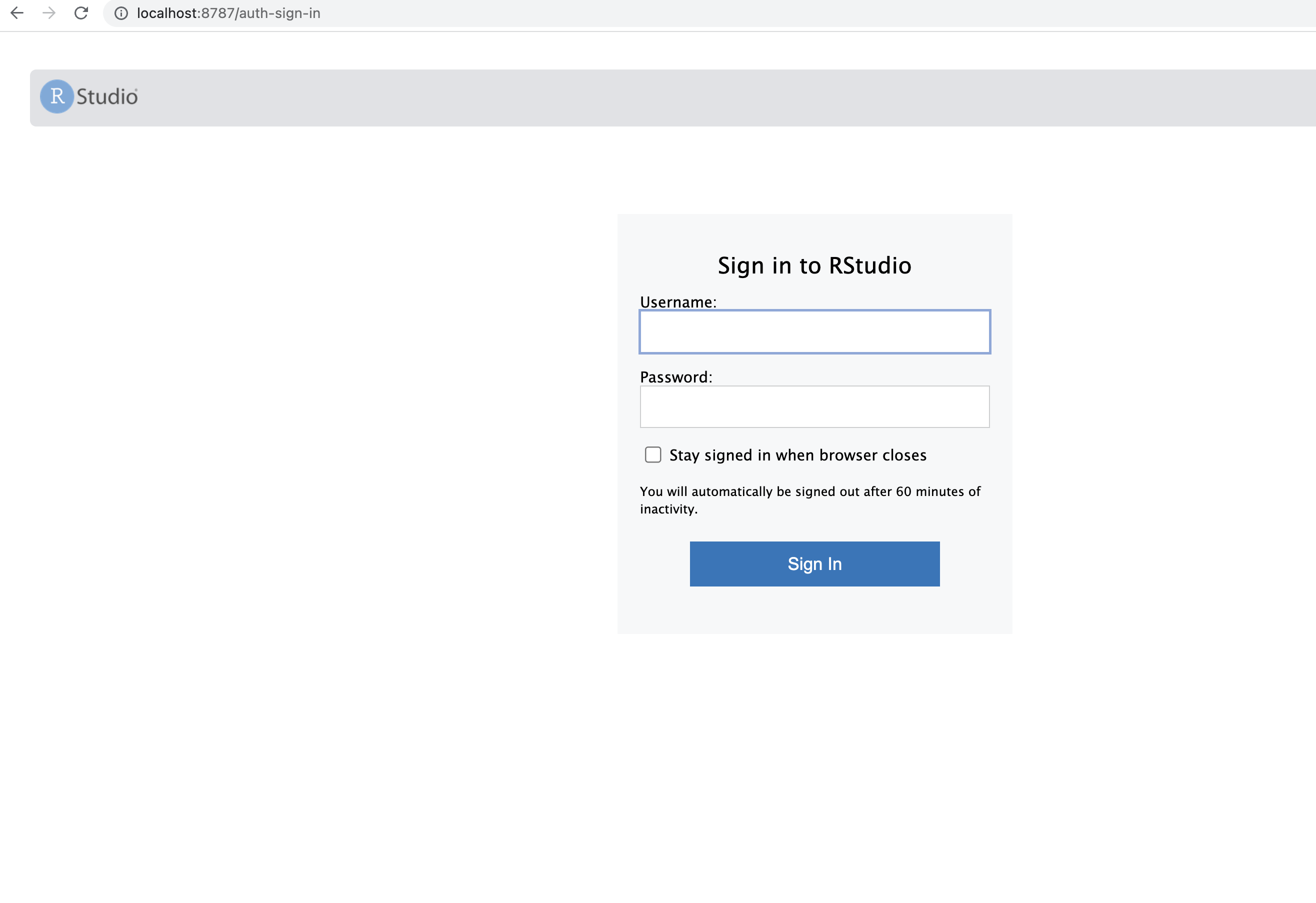Screen dimensions: 1316x903
Task: Enable the stay signed in checkbox
Action: [653, 454]
